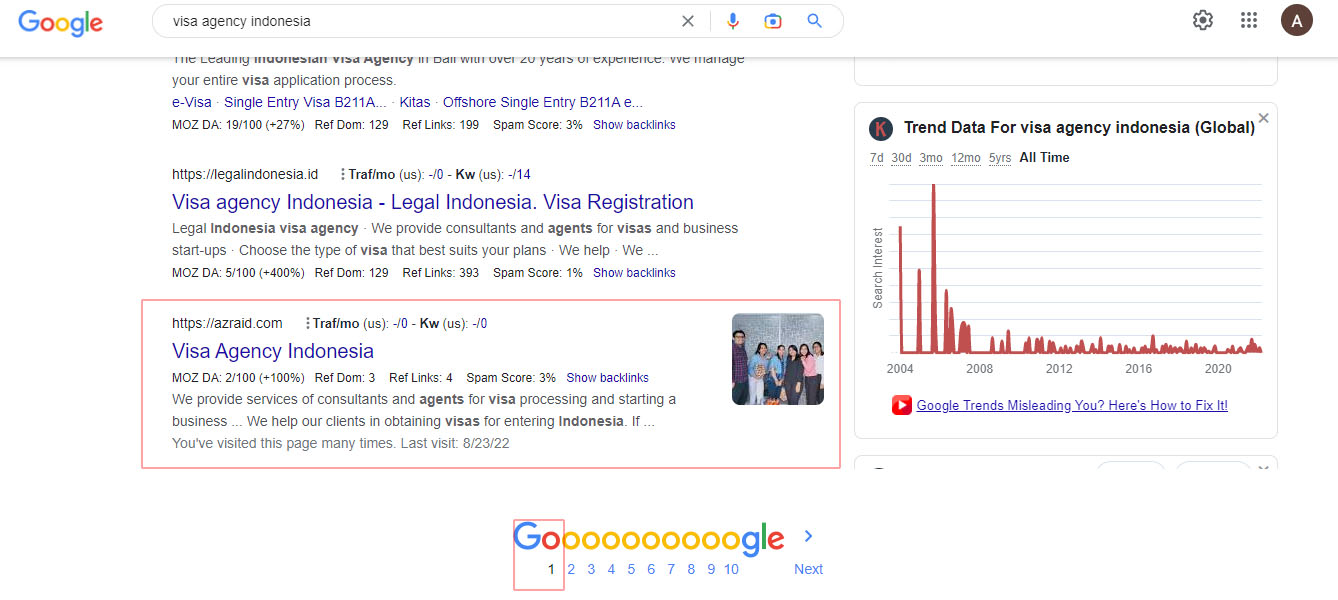Image resolution: width=1338 pixels, height=600 pixels.
Task: Clear the search query with the X icon
Action: [x=688, y=21]
